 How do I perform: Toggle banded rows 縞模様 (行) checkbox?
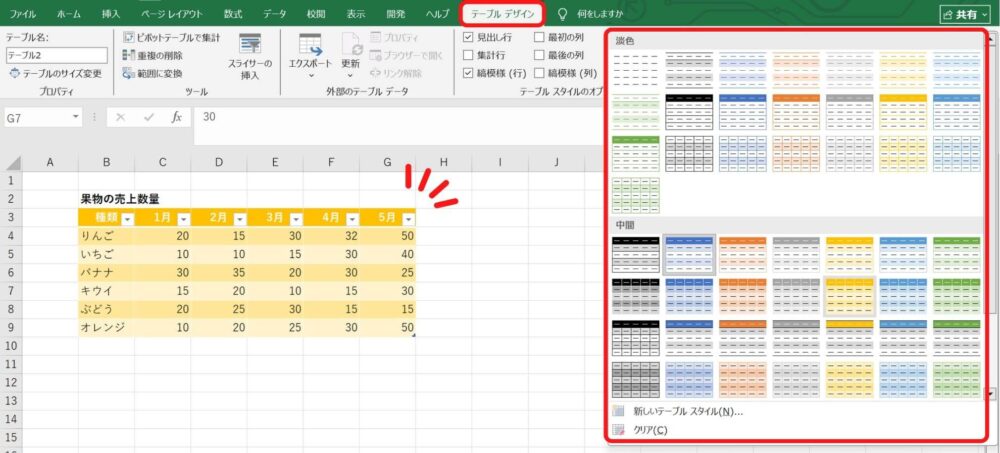point(468,73)
